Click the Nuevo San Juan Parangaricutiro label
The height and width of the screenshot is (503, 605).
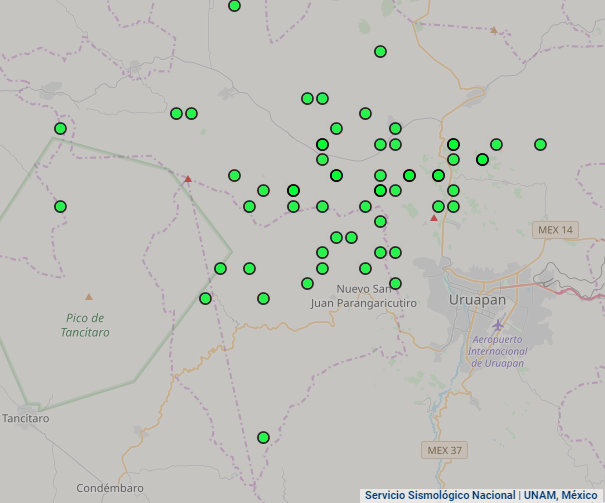(x=363, y=295)
